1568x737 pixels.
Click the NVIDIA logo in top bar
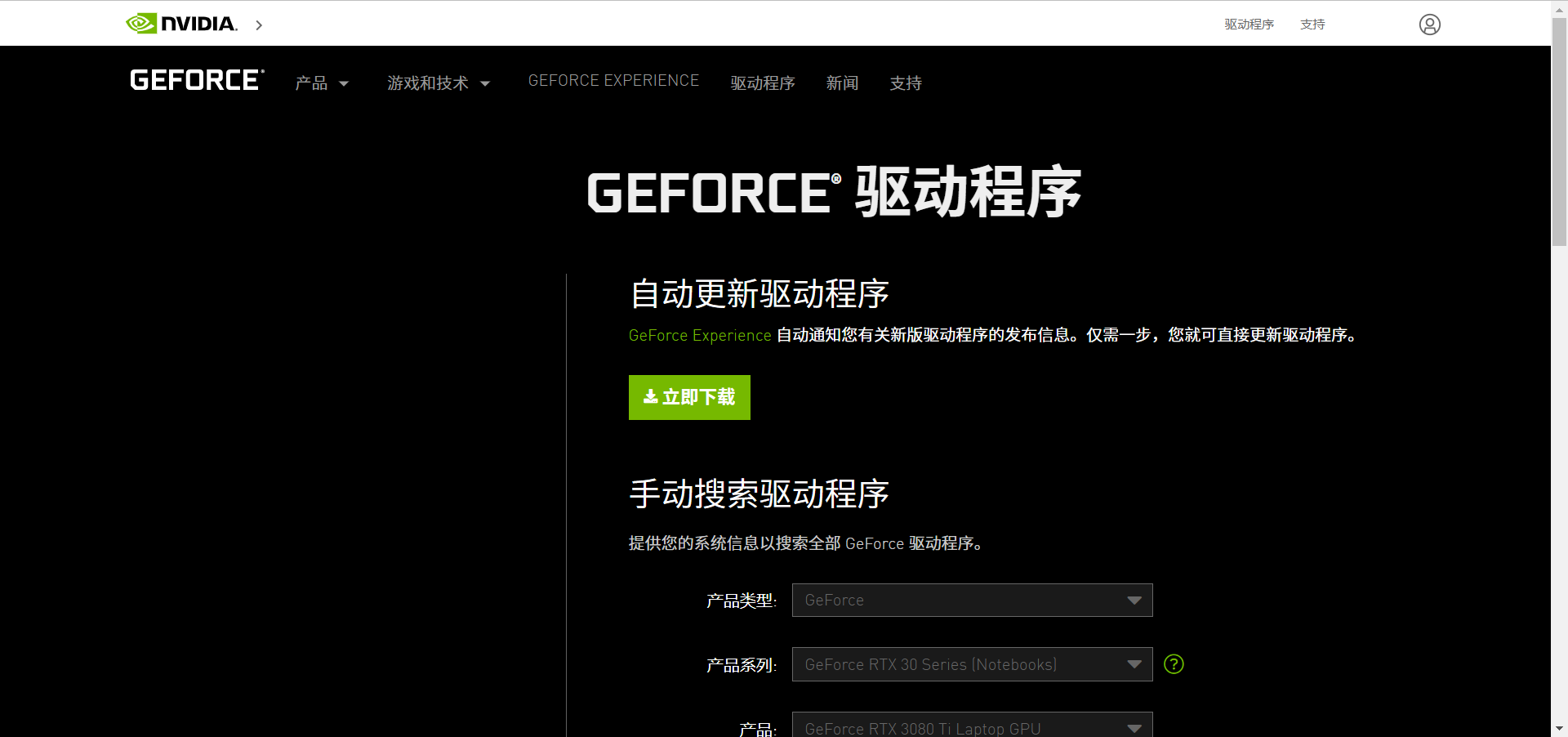click(181, 24)
